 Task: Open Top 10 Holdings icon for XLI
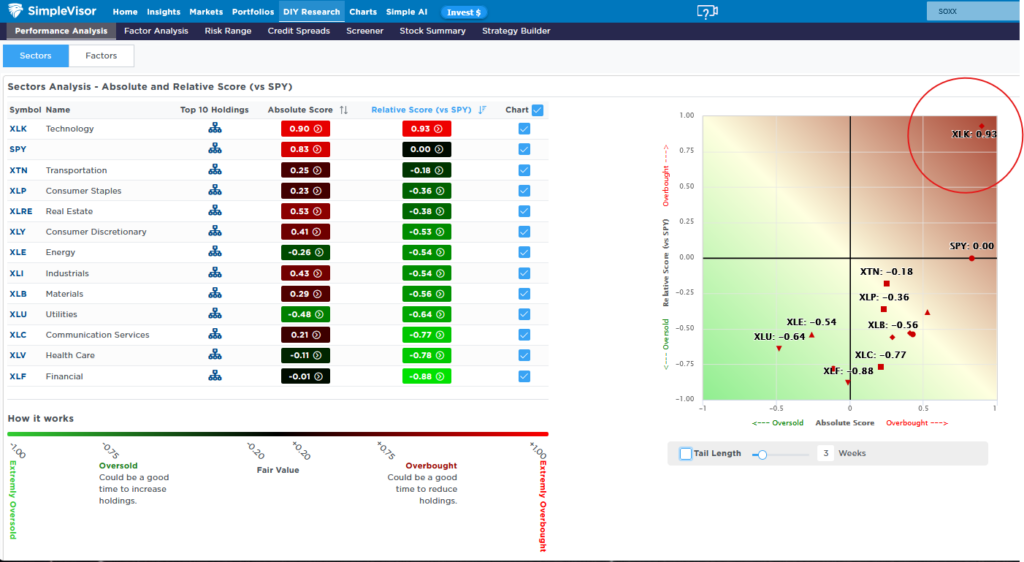click(x=215, y=273)
